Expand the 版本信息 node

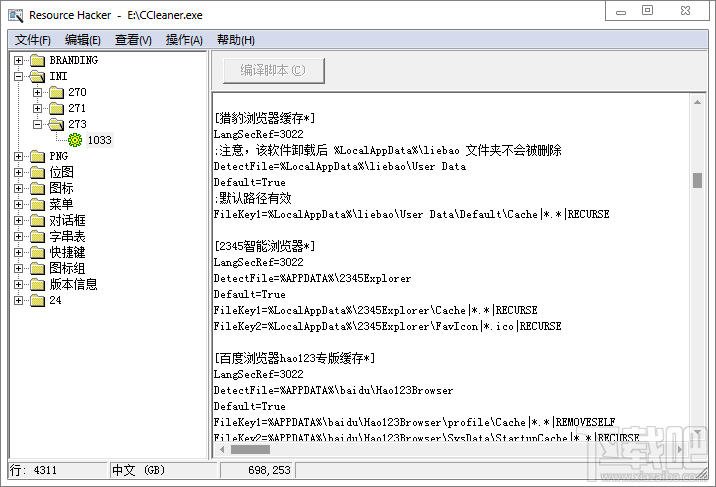coord(18,285)
